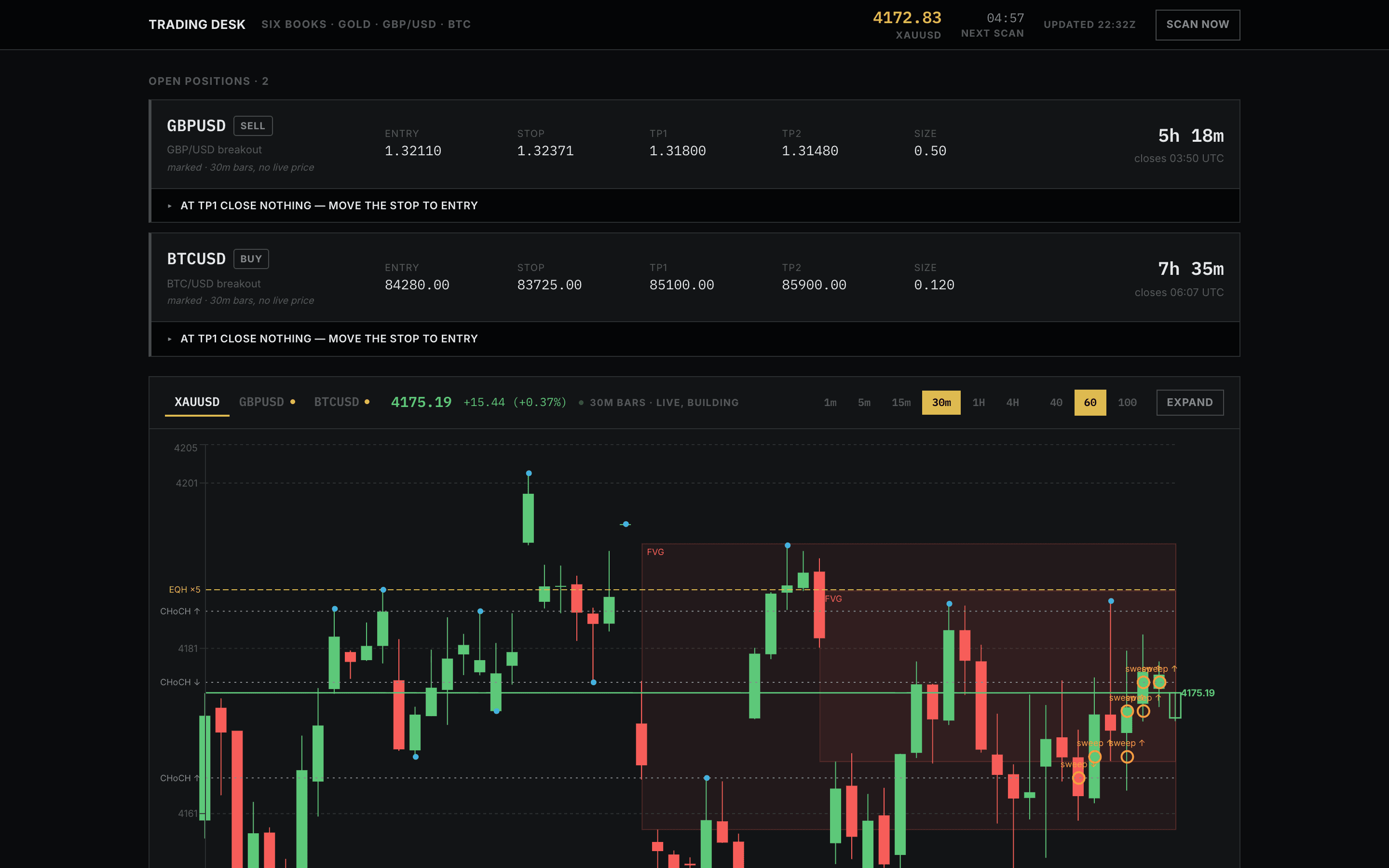Select the 1H timeframe
1389x868 pixels.
979,403
